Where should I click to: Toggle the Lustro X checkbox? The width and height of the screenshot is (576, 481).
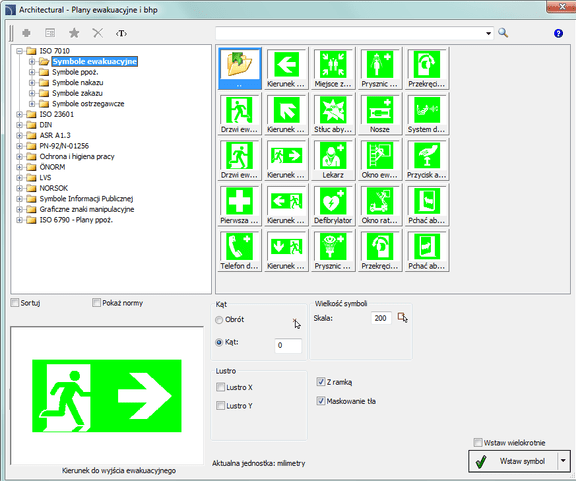click(x=220, y=387)
